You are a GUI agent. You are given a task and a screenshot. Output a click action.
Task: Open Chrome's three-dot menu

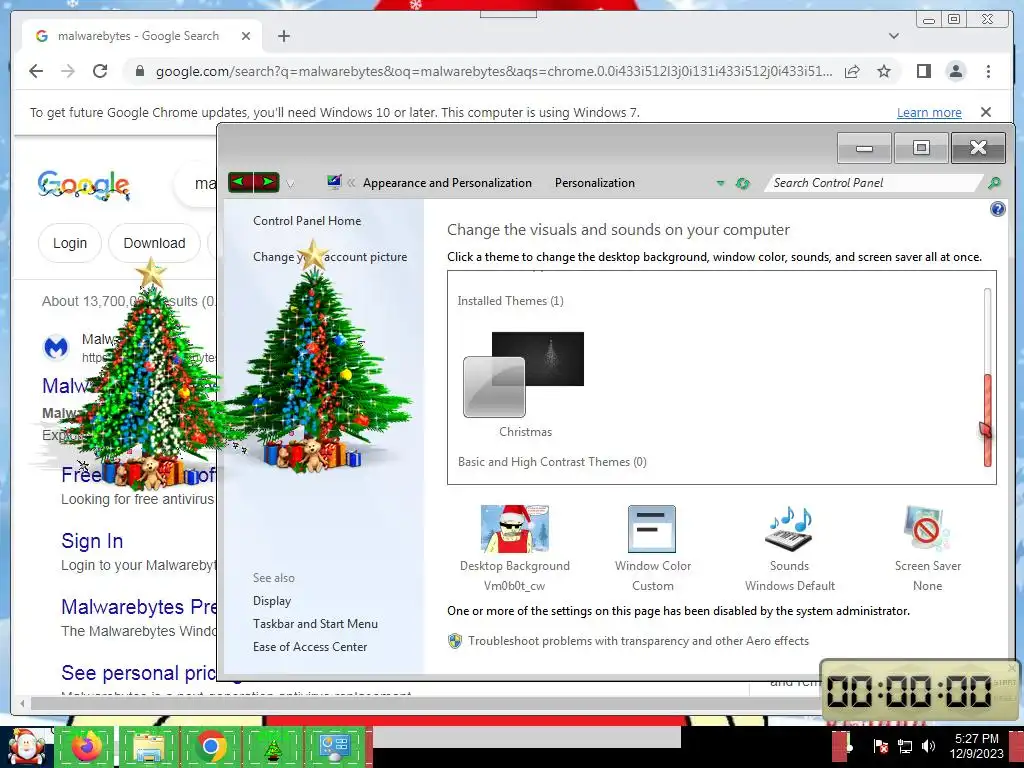988,71
